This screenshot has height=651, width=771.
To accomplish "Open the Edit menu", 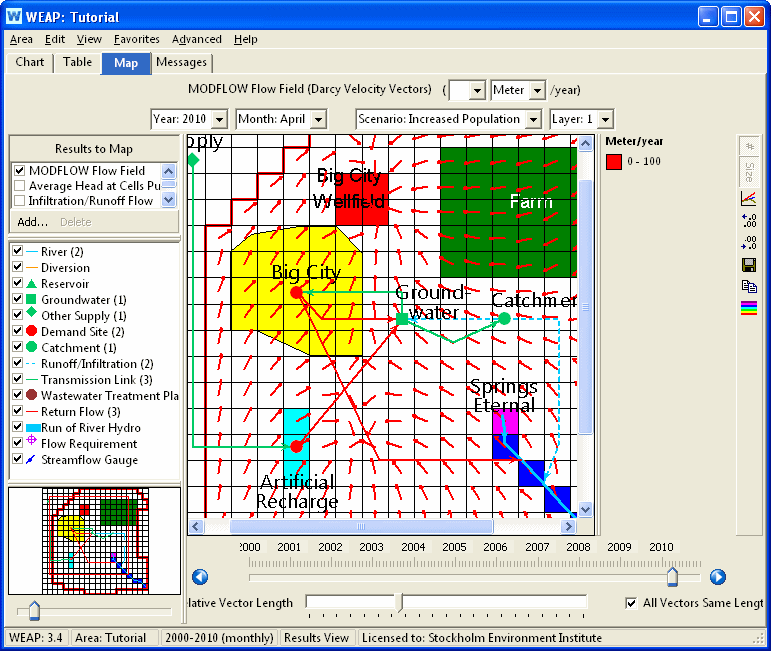I will [x=55, y=39].
